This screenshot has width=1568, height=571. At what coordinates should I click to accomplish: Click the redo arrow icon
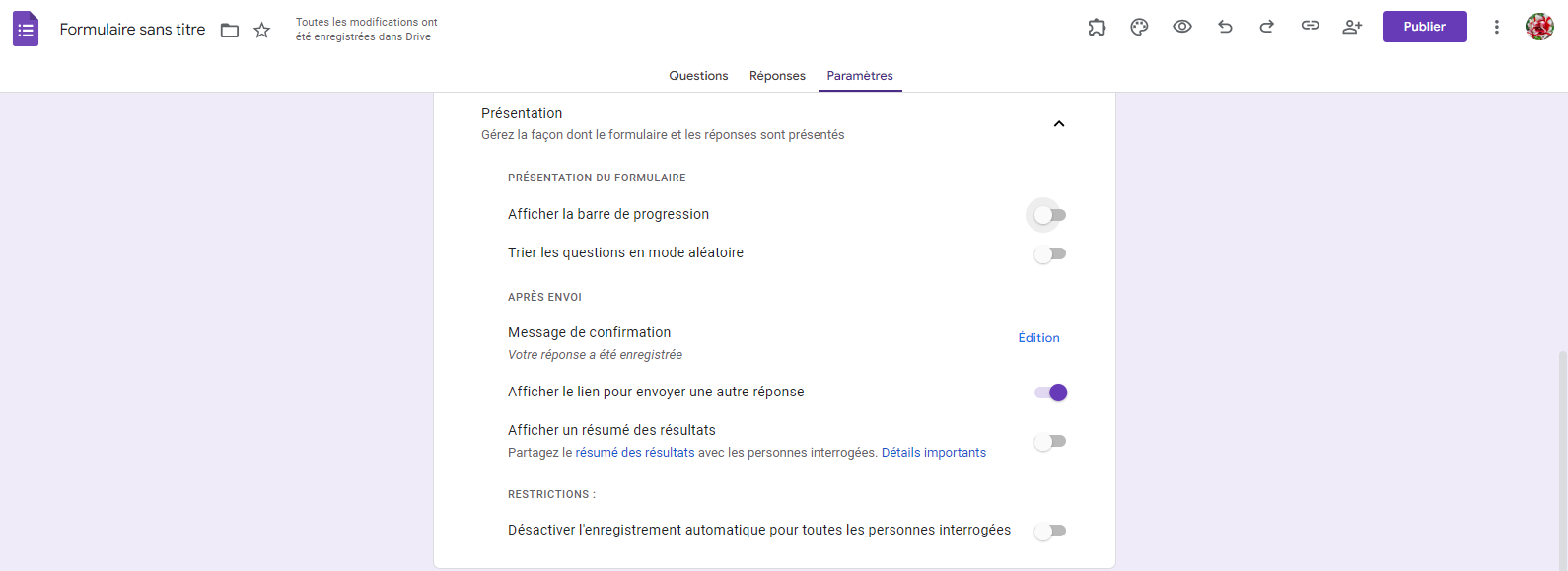pos(1266,27)
